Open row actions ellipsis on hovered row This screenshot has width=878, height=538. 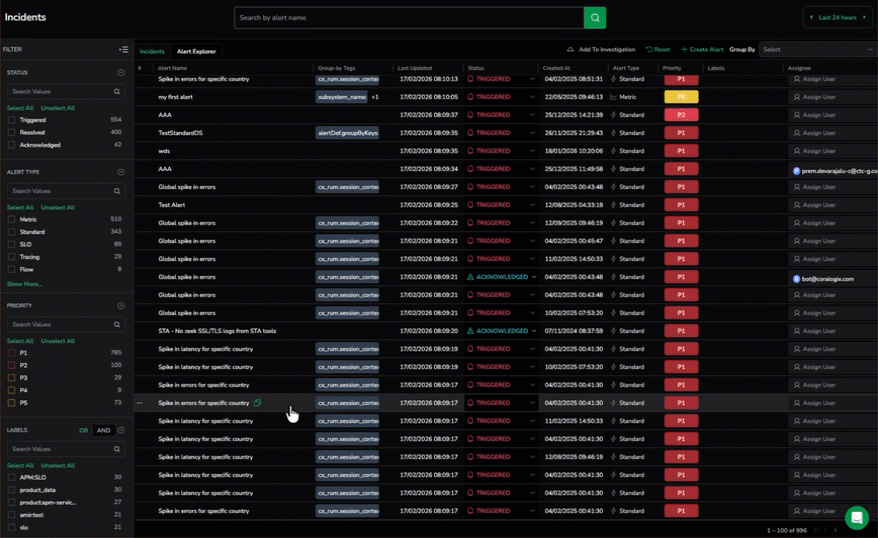[x=140, y=403]
